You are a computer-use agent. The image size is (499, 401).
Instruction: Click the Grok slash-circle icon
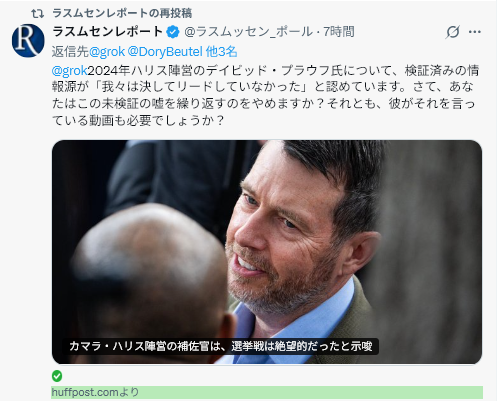coord(452,32)
